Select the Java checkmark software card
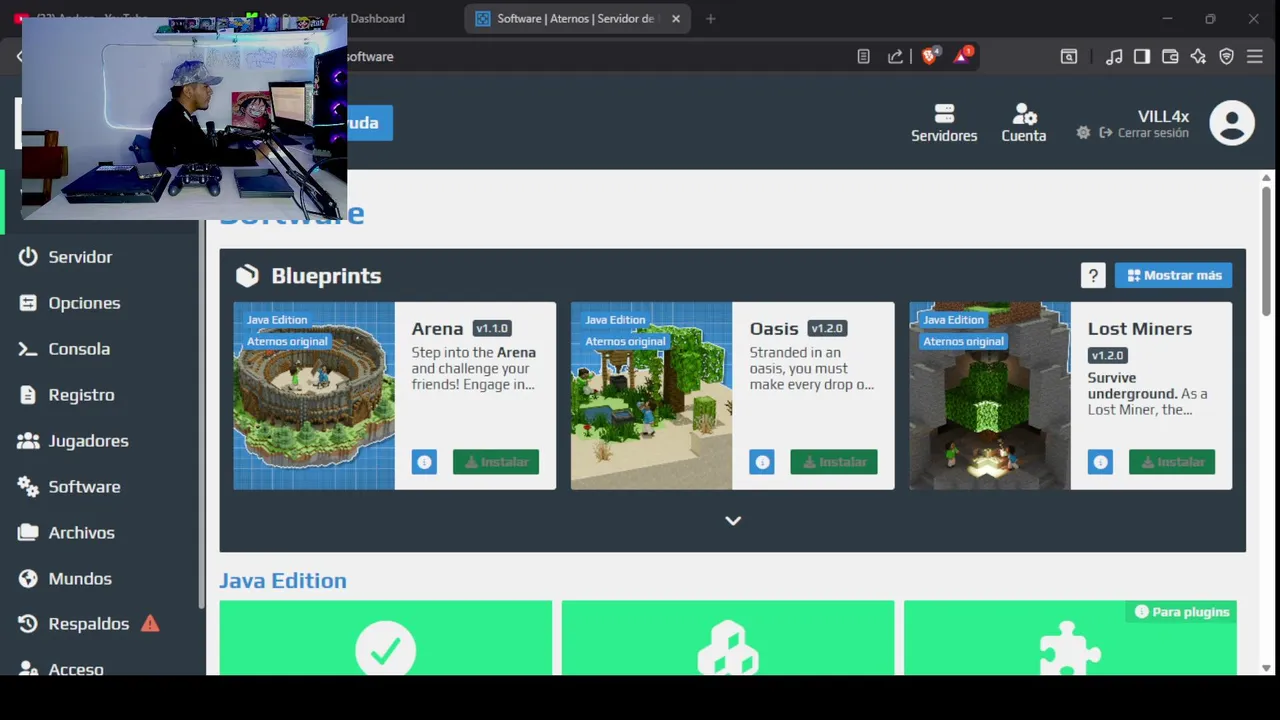This screenshot has width=1280, height=720. [386, 638]
